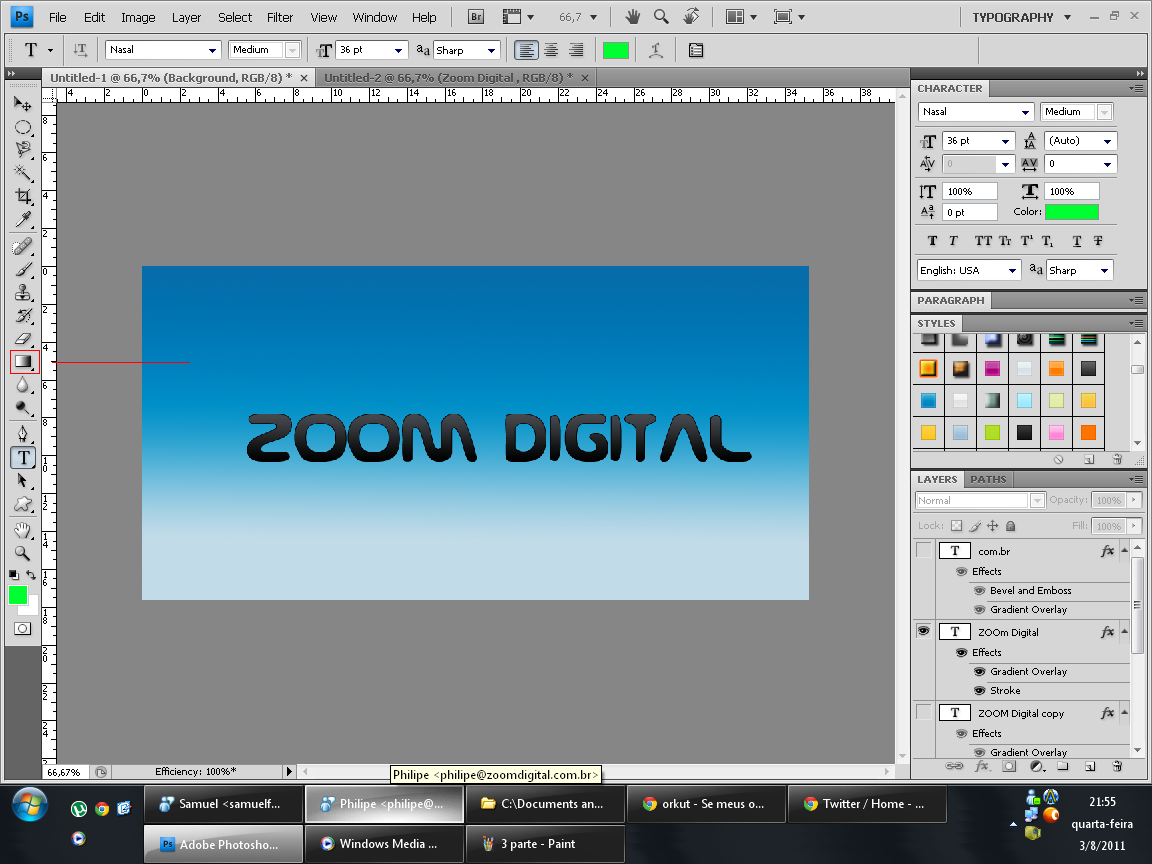Open the Nasal font dropdown in options bar
Screen dimensions: 1152x864
click(x=212, y=50)
